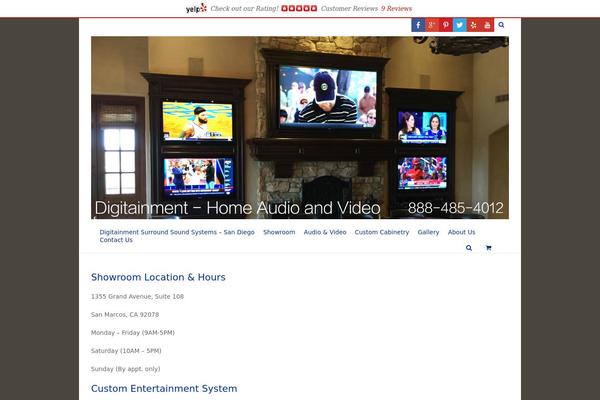The height and width of the screenshot is (400, 600).
Task: Open Digitainment Surround Sound Systems San Diego link
Action: click(x=177, y=232)
